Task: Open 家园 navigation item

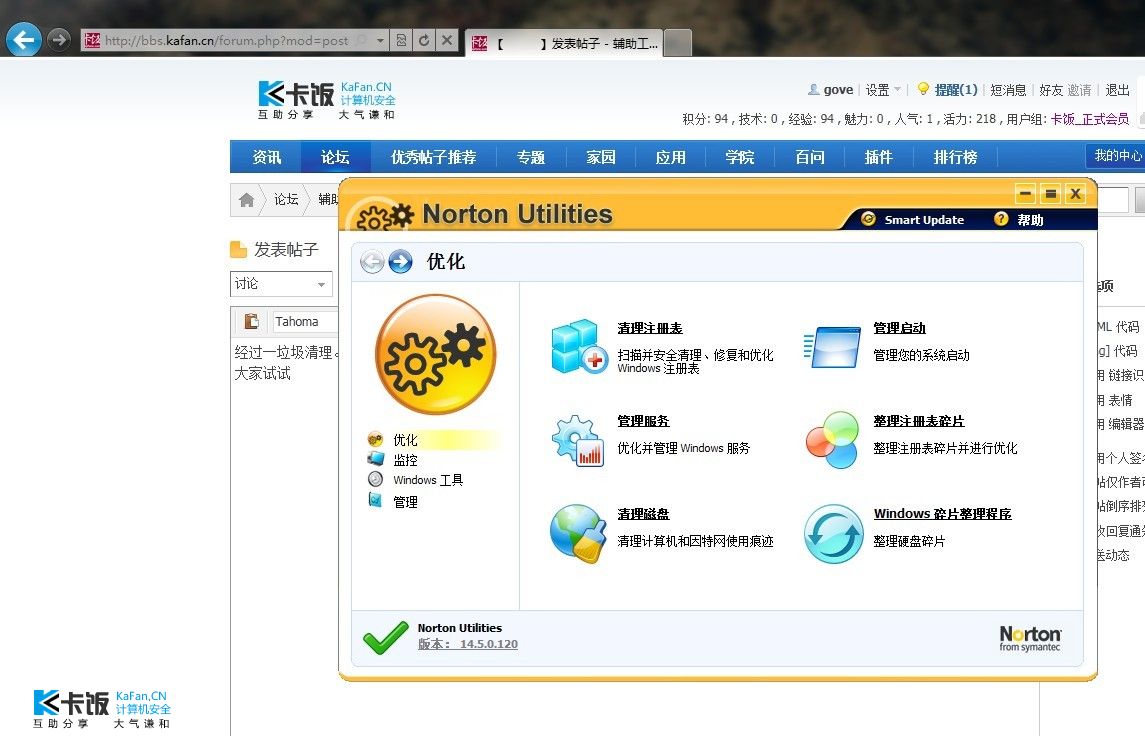Action: pos(601,157)
